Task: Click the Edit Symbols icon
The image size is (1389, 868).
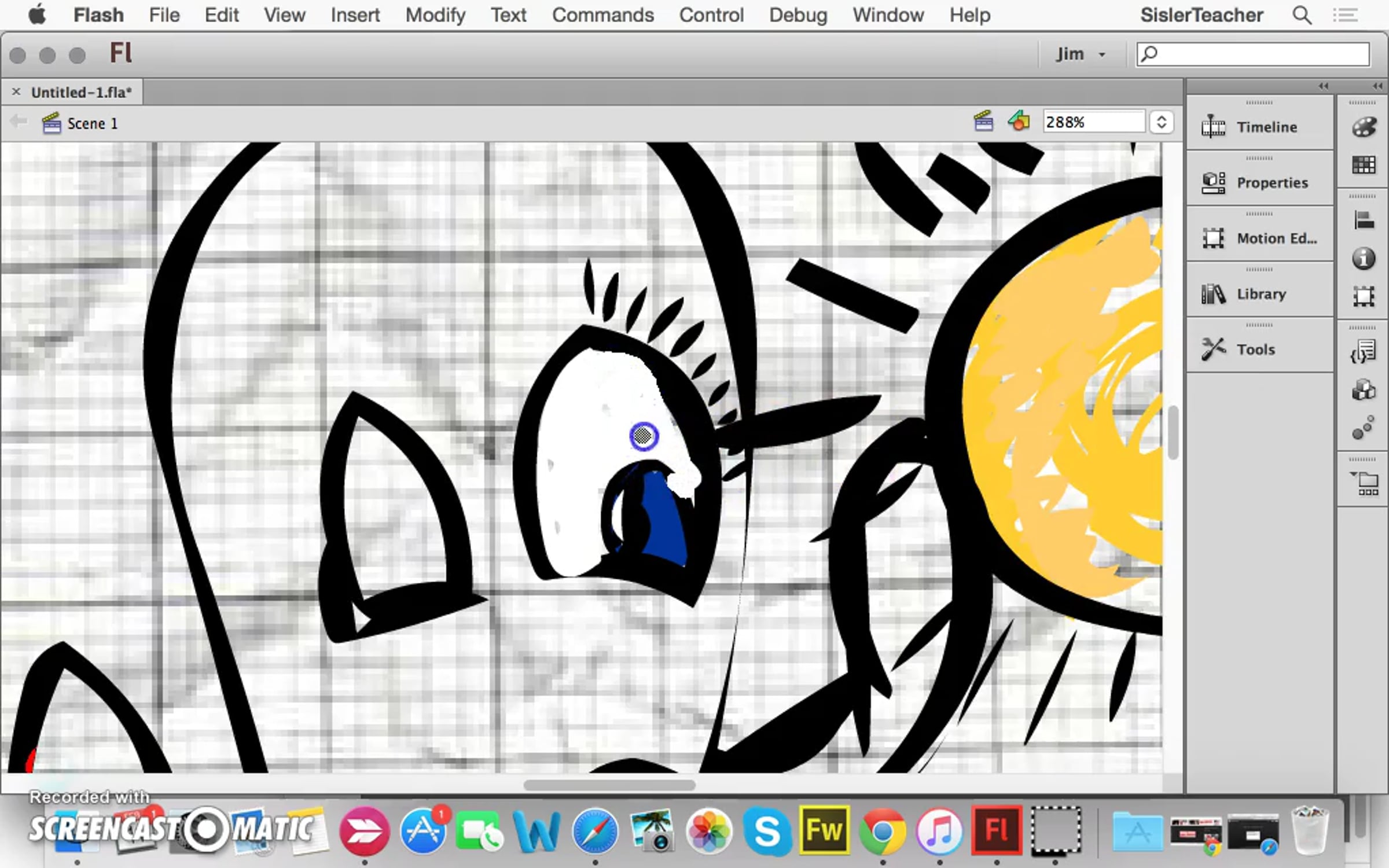Action: pyautogui.click(x=1019, y=122)
